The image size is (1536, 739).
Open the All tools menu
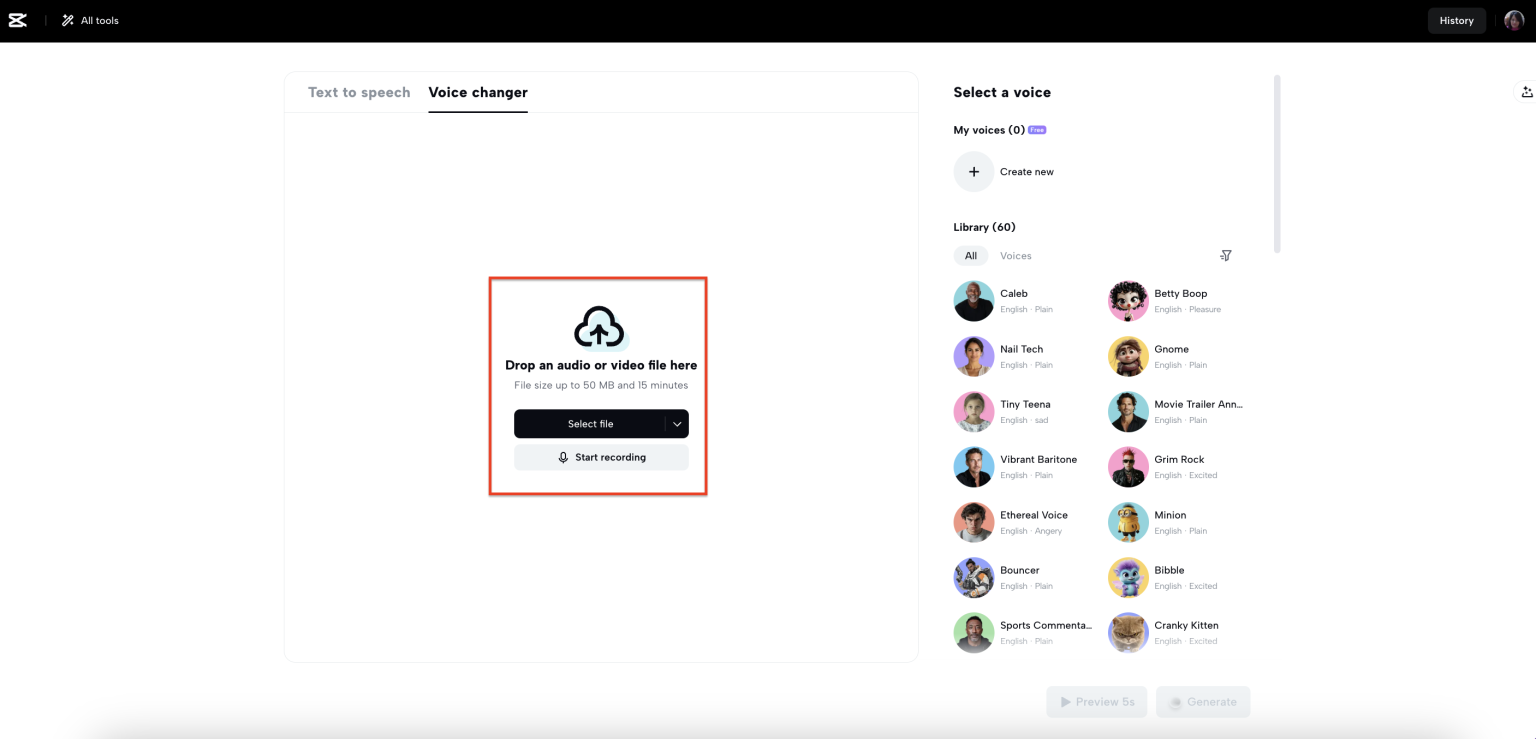[x=90, y=20]
